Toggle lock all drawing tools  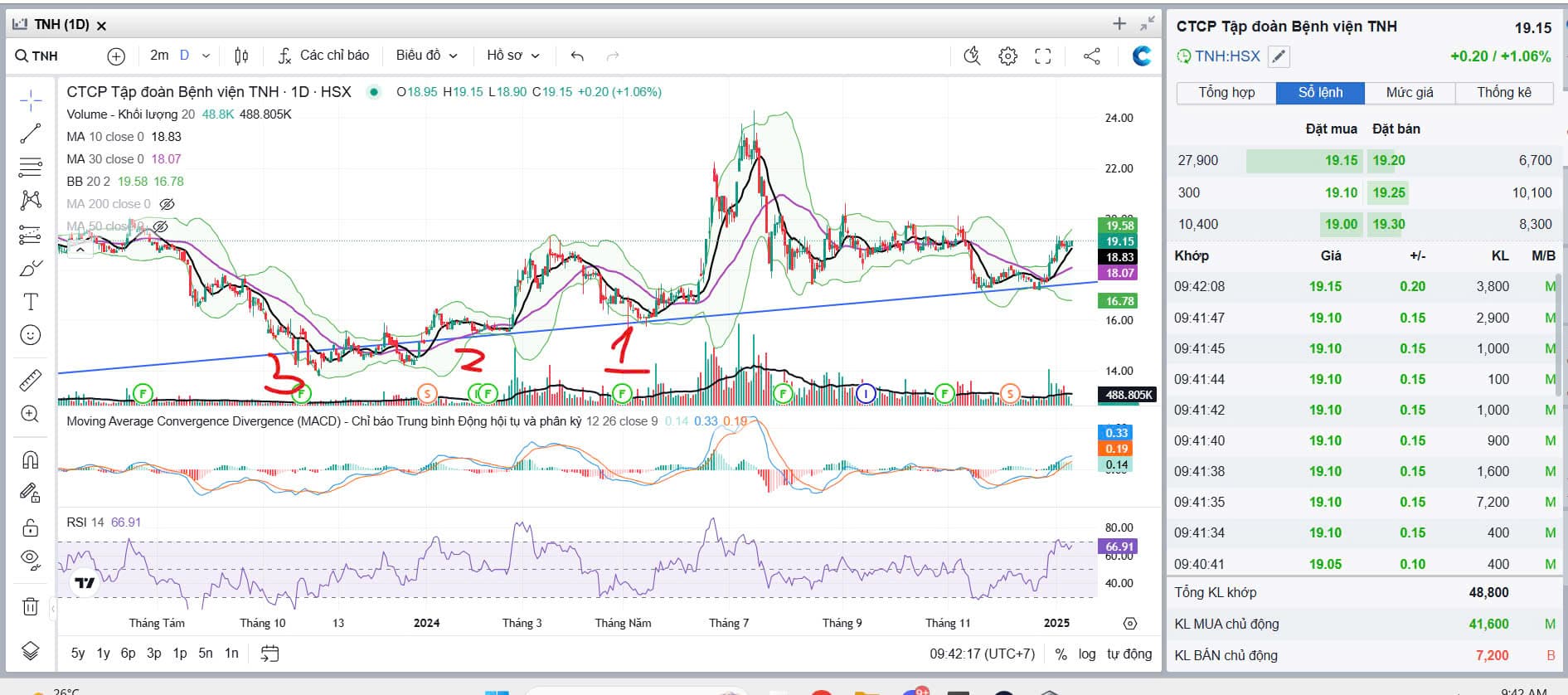click(31, 527)
